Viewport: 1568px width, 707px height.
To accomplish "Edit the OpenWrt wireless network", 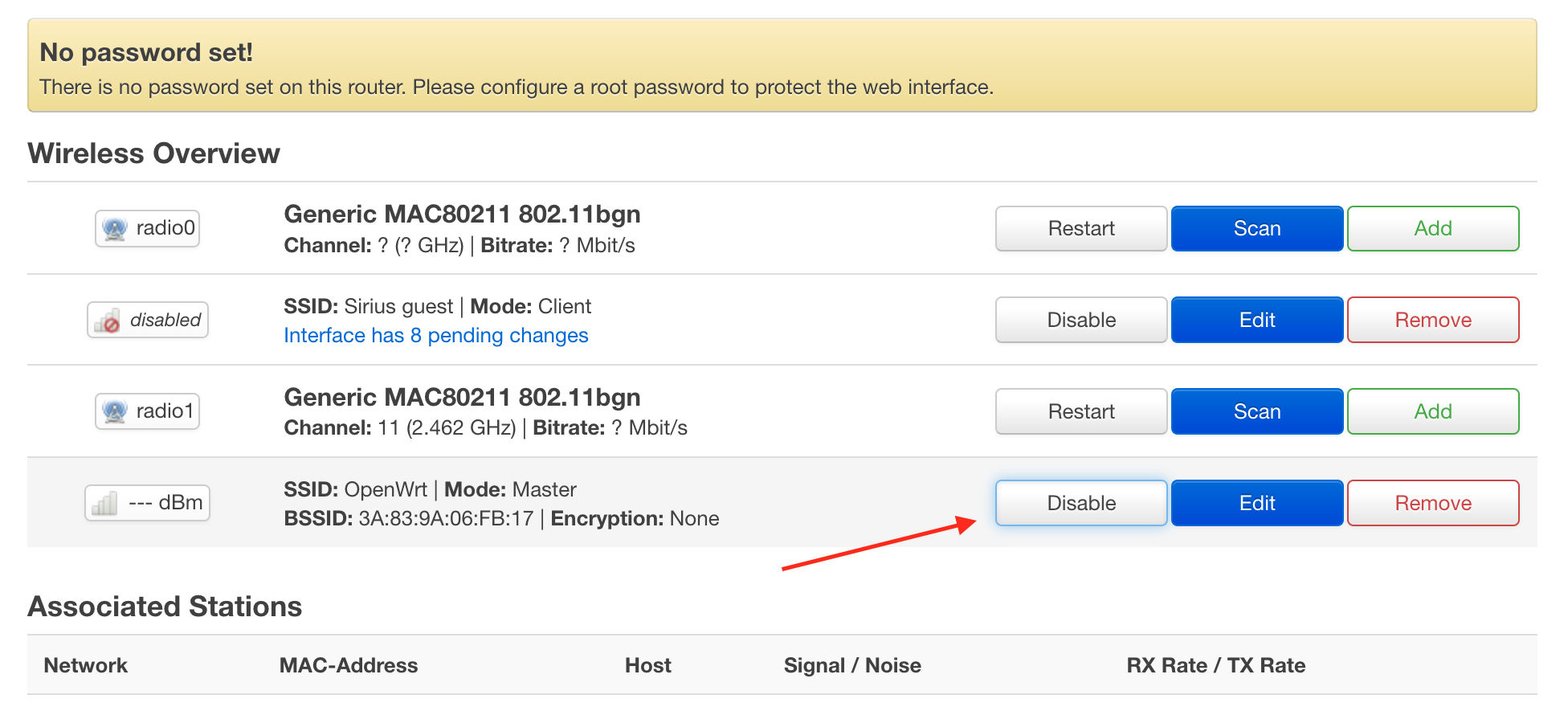I will click(1257, 504).
